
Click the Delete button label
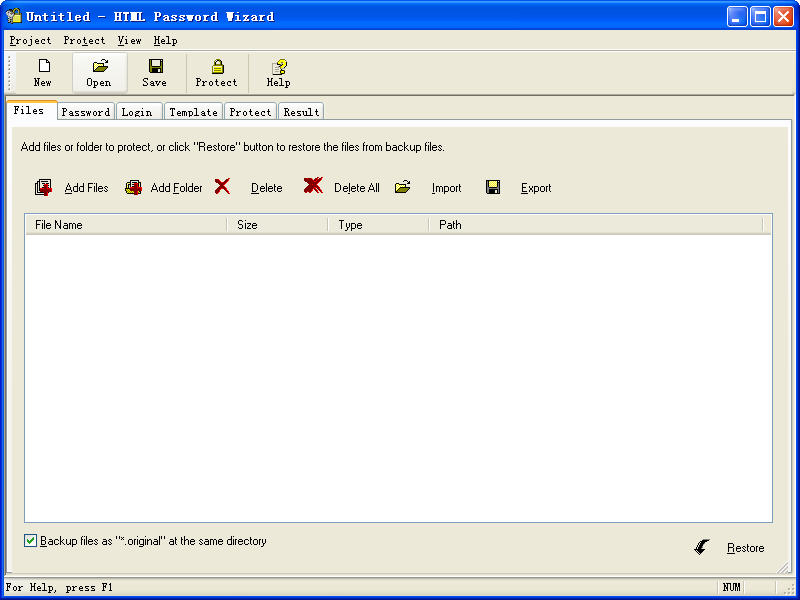click(x=266, y=188)
